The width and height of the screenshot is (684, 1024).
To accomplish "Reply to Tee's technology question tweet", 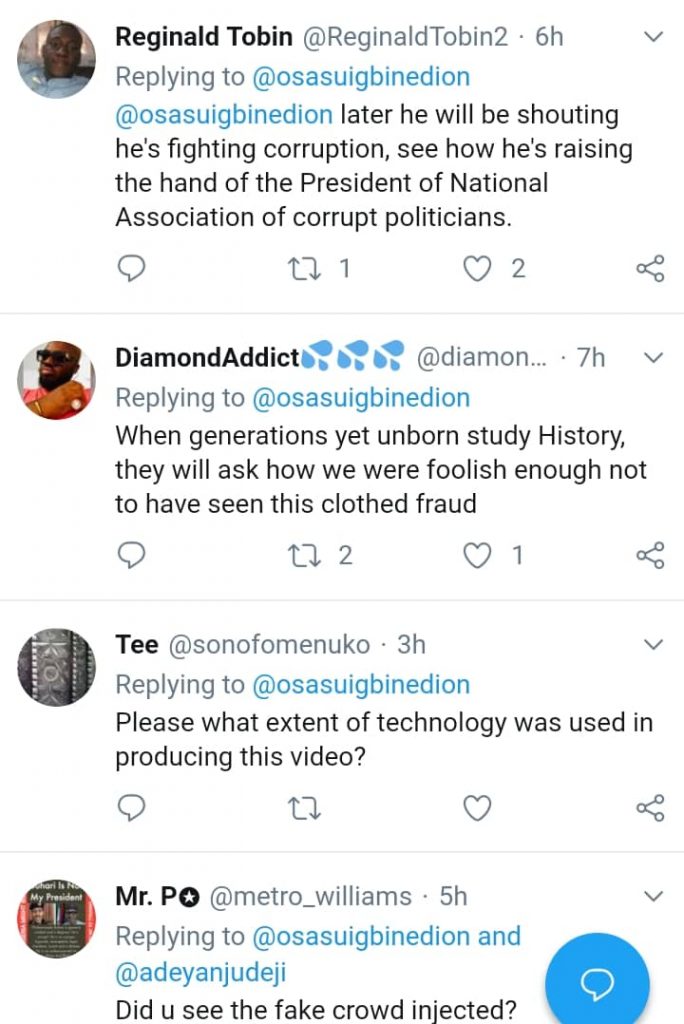I will click(131, 807).
